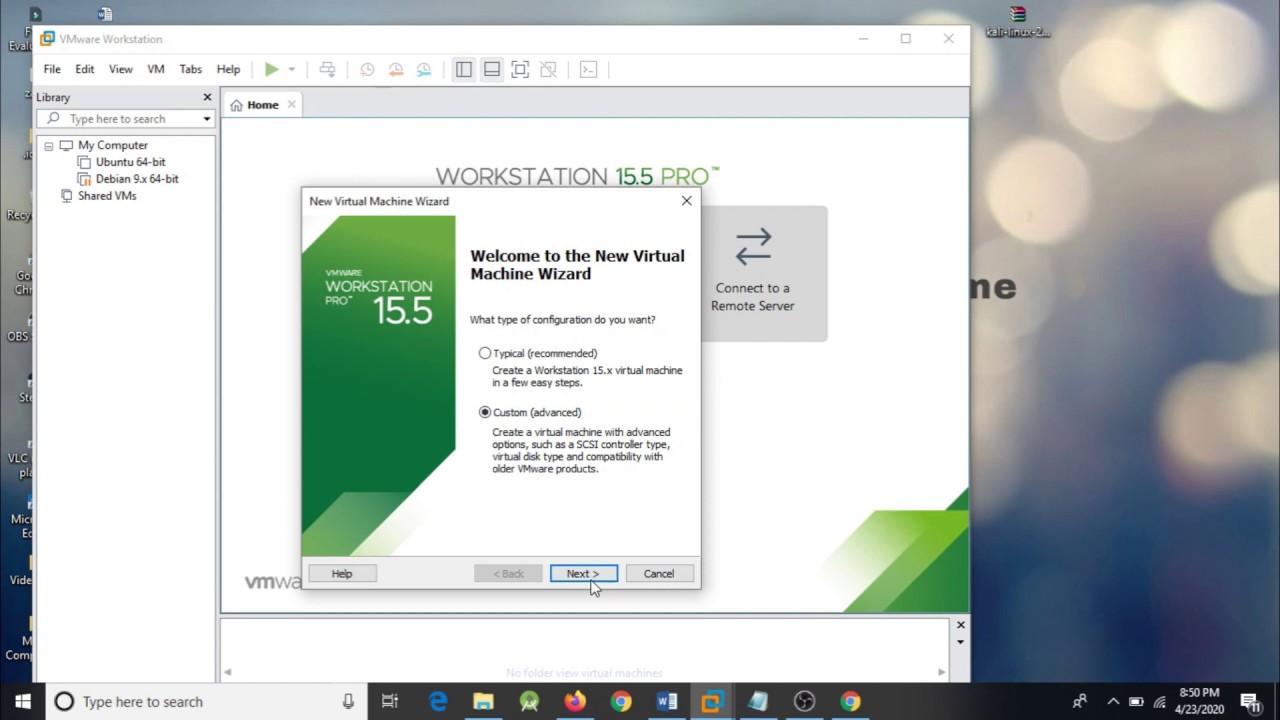Image resolution: width=1280 pixels, height=720 pixels.
Task: Click the thumbnail bar left scroll arrow
Action: [227, 673]
